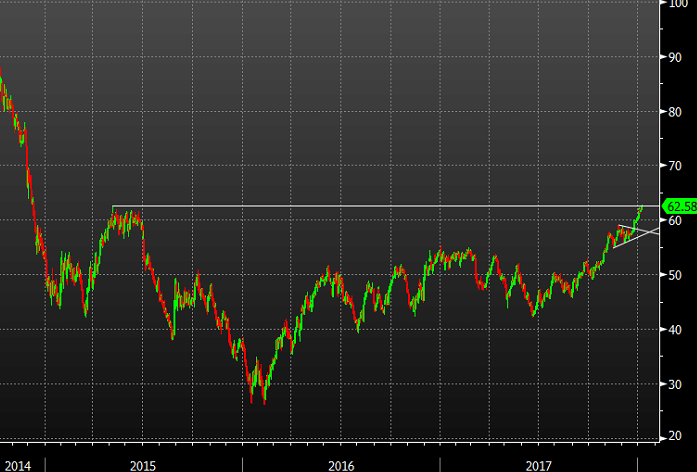
Task: Select the 70 level on price axis
Action: (x=677, y=166)
